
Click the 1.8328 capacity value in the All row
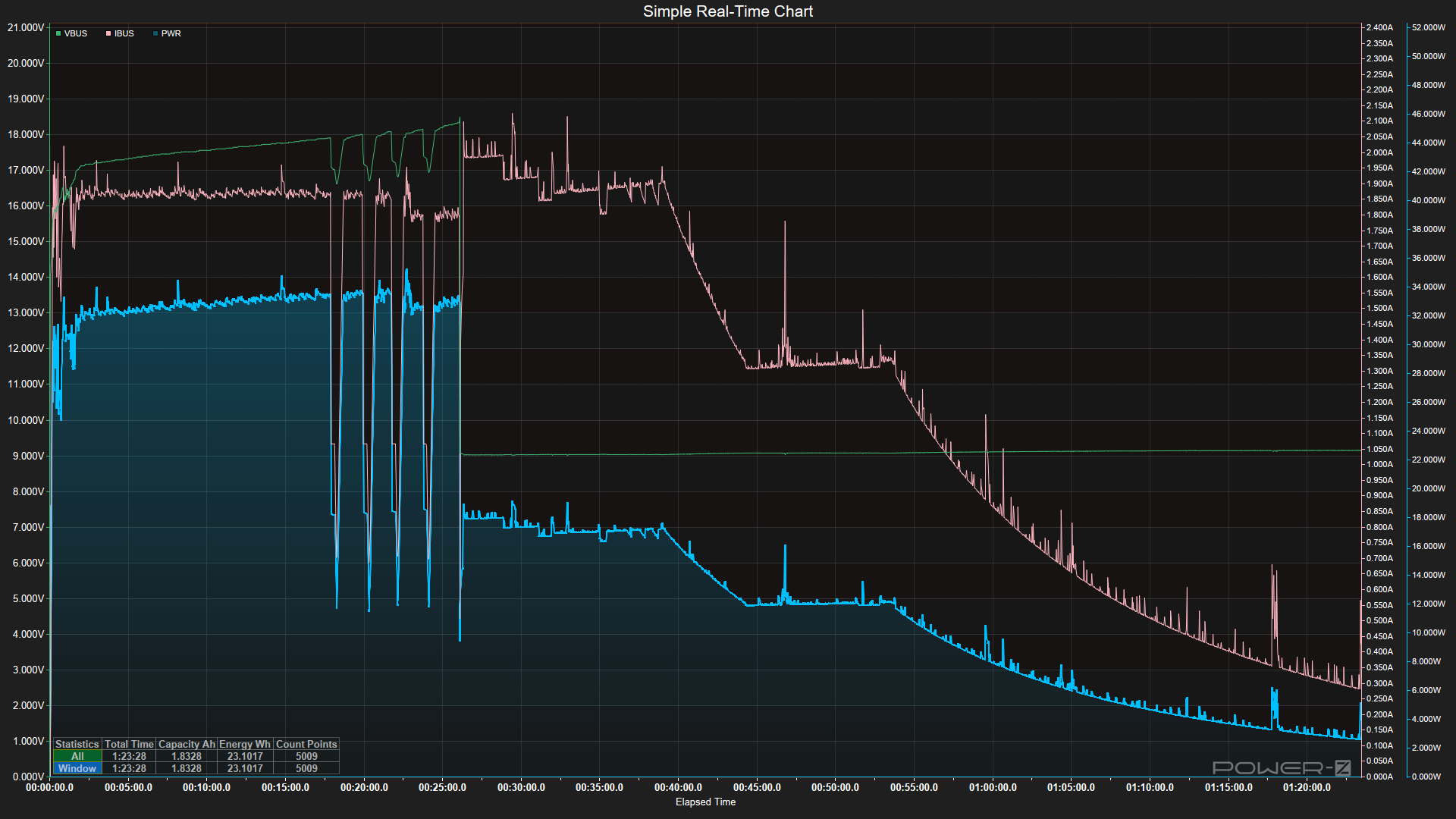point(187,756)
